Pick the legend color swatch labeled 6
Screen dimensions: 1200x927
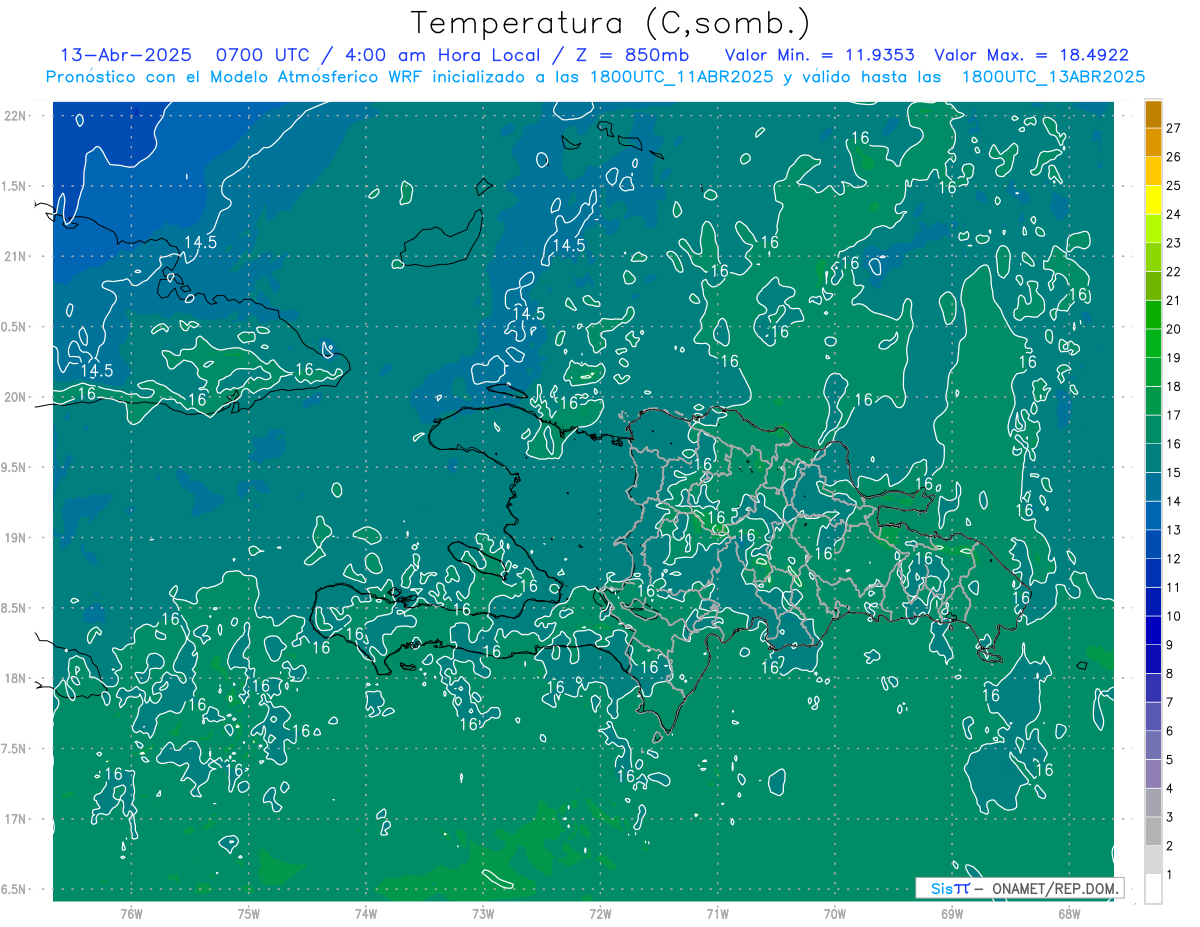click(1153, 717)
